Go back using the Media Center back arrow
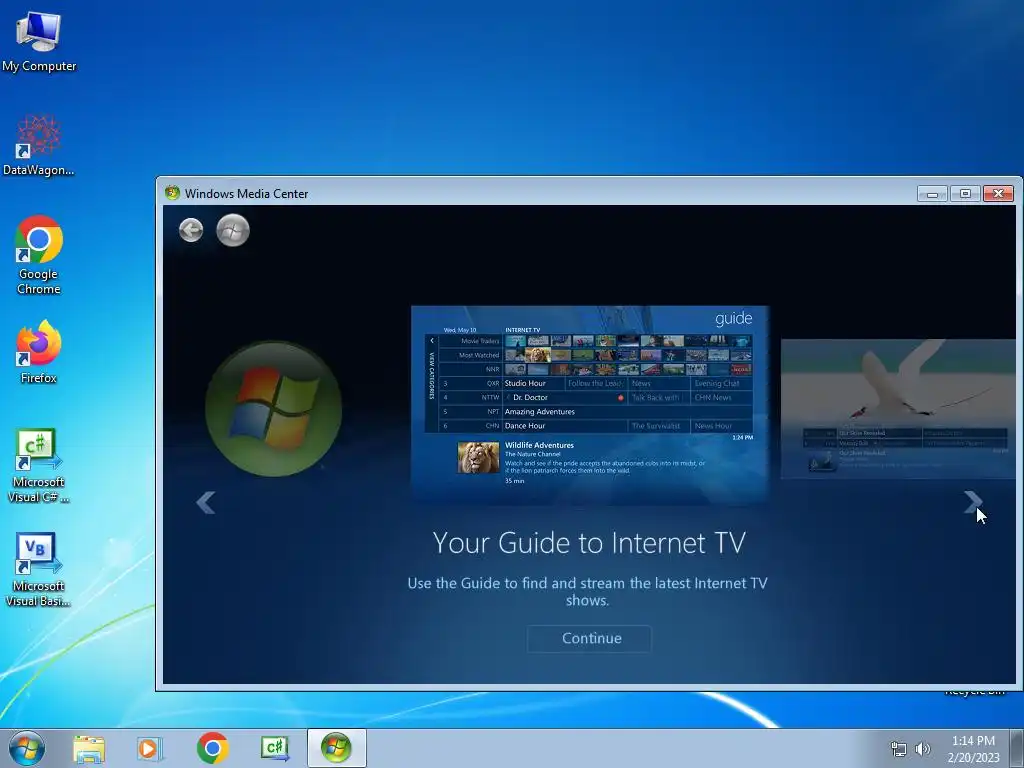 [x=191, y=230]
